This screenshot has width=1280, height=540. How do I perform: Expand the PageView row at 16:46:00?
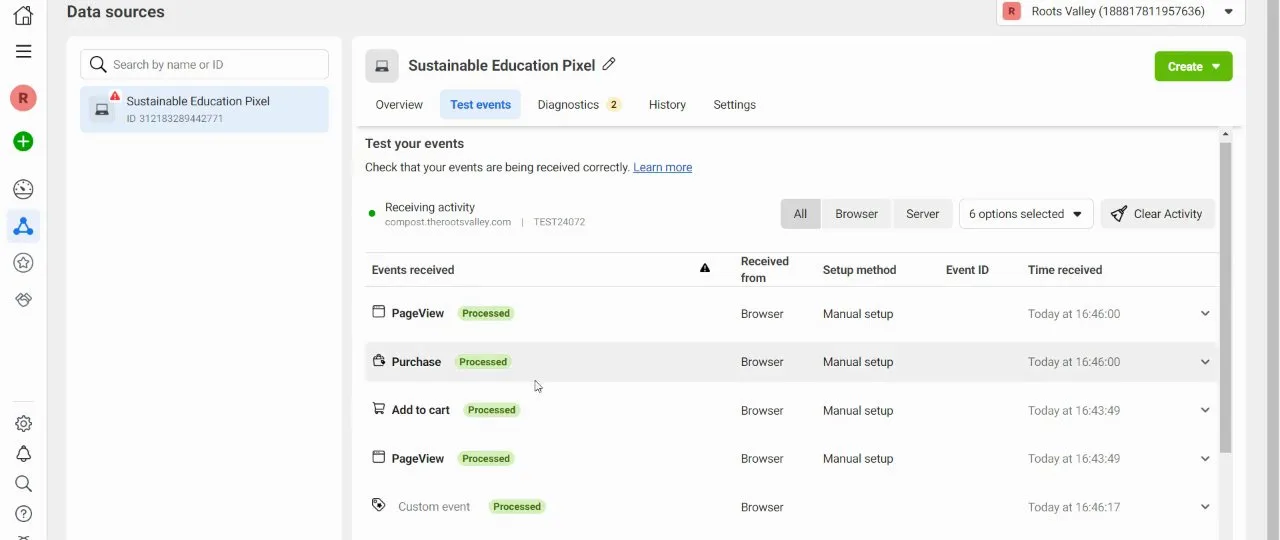[1205, 314]
